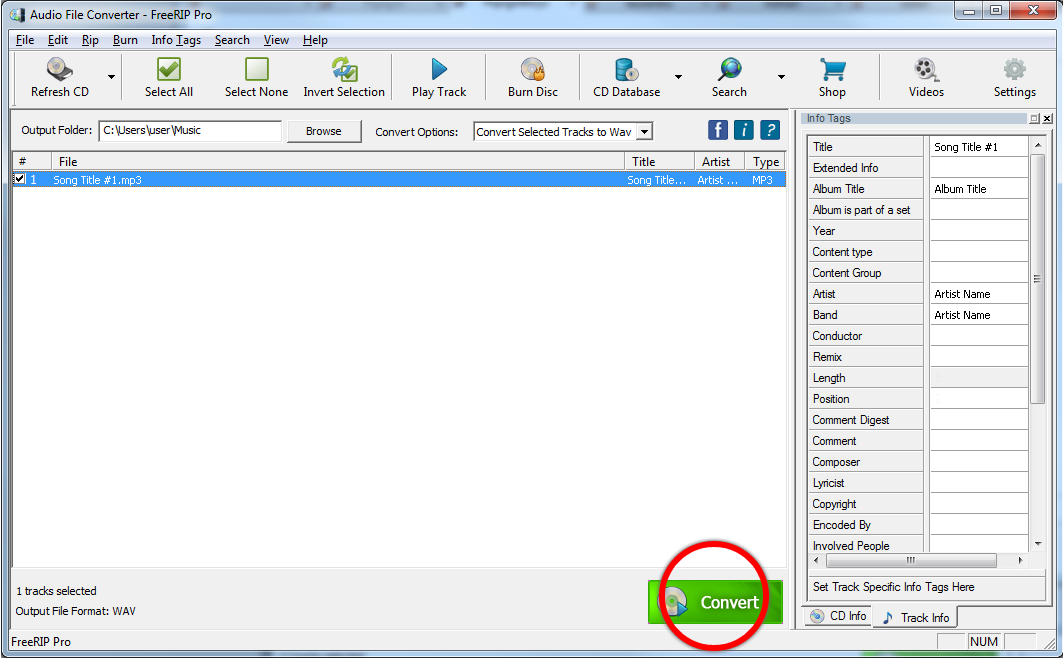The width and height of the screenshot is (1063, 658).
Task: Switch to the CD Info tab
Action: tap(838, 615)
